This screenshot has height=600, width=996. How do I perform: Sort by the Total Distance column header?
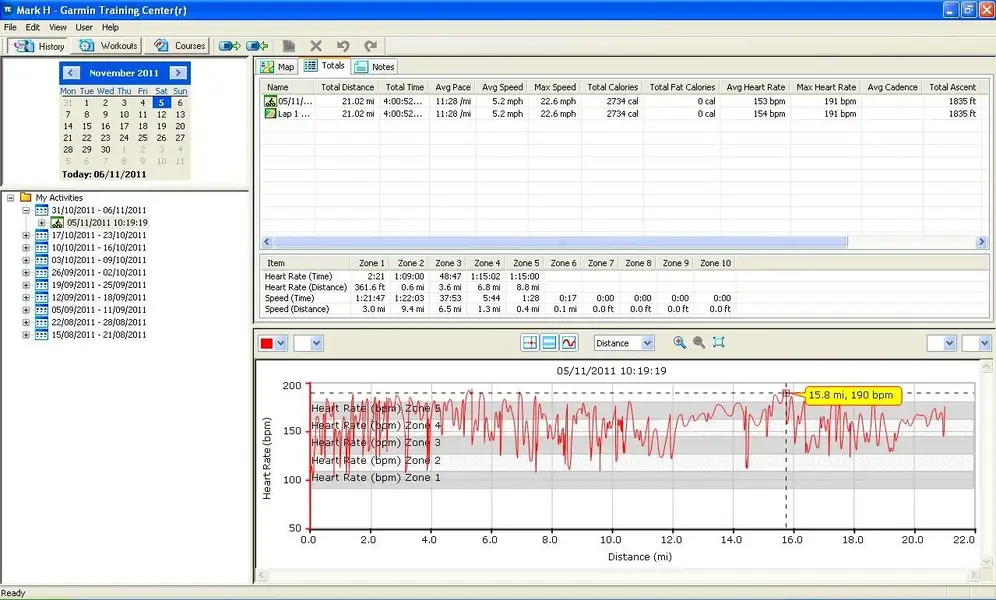click(347, 87)
